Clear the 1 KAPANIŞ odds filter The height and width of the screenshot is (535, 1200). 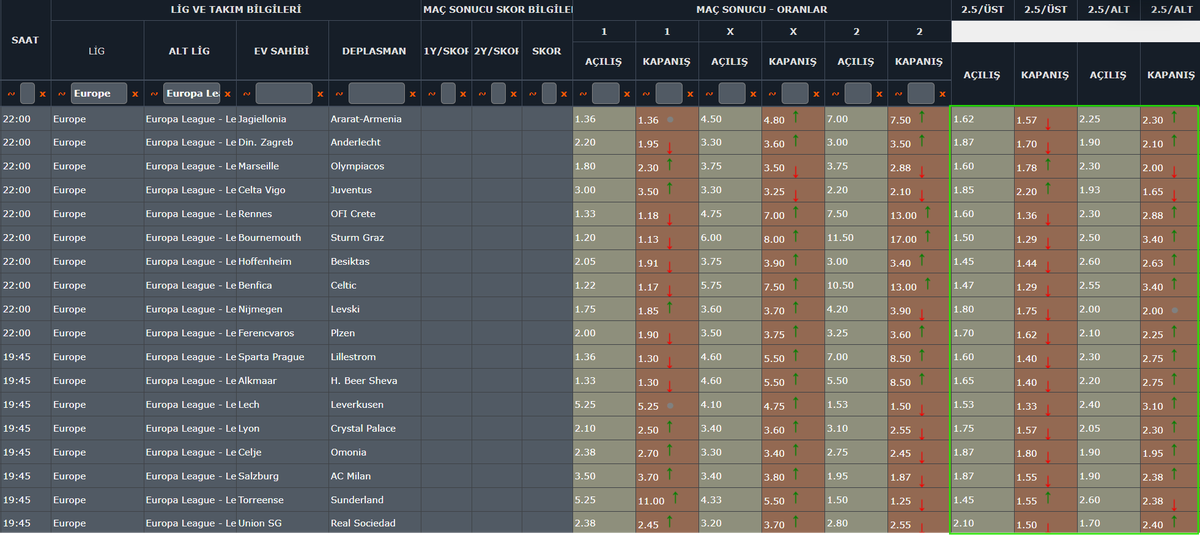tap(690, 94)
